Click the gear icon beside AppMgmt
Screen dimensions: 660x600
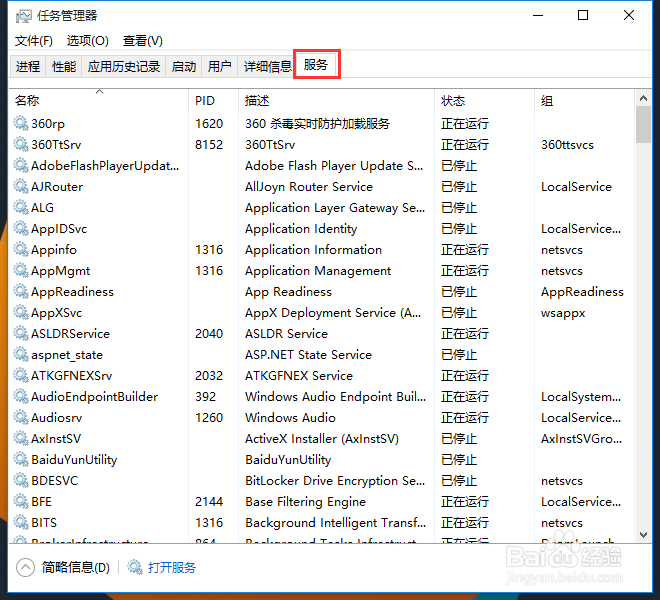21,270
